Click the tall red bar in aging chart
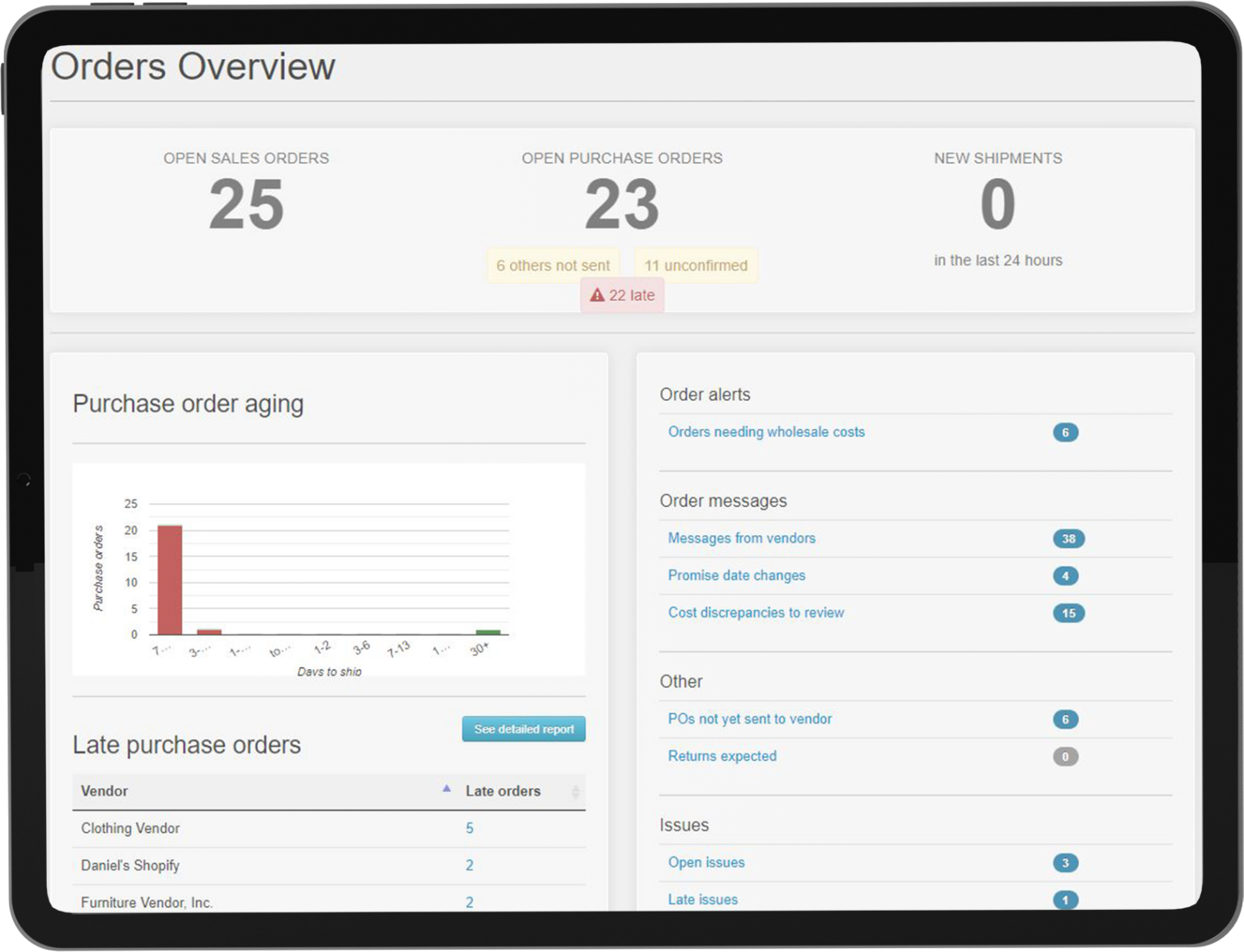Viewport: 1244px width, 952px height. coord(169,580)
